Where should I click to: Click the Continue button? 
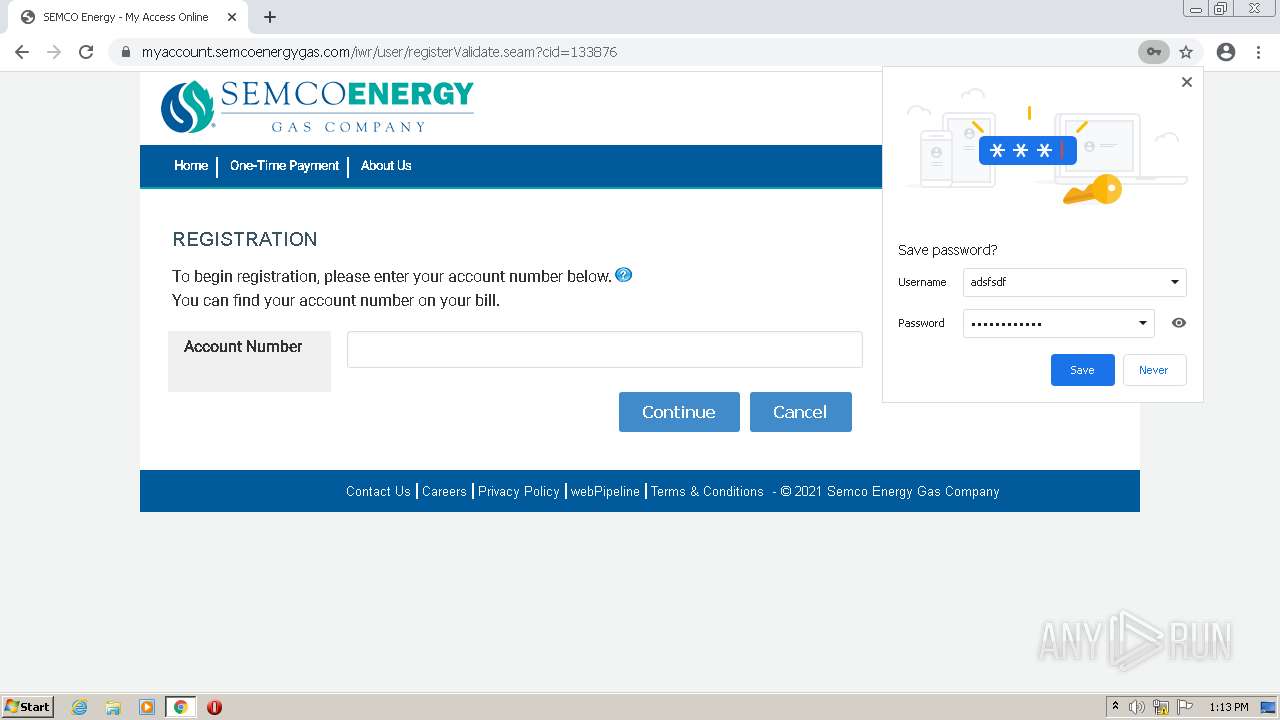[679, 412]
